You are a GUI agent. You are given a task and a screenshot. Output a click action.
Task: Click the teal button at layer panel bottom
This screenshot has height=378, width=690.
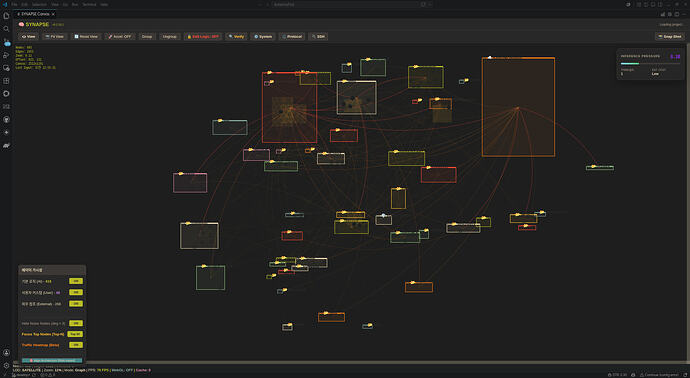tap(52, 360)
